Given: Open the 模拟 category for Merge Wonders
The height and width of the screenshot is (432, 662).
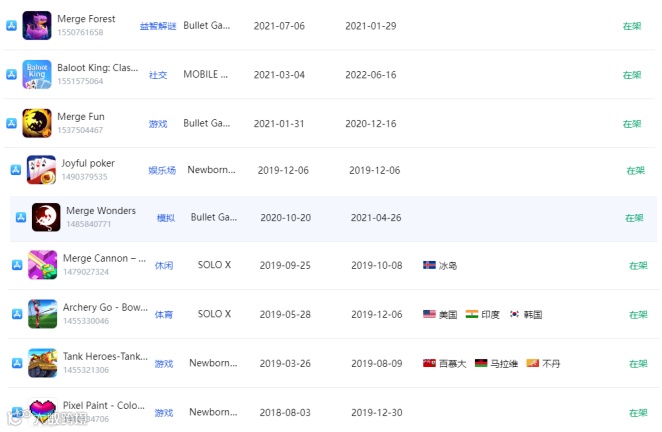Looking at the screenshot, I should click(x=165, y=218).
